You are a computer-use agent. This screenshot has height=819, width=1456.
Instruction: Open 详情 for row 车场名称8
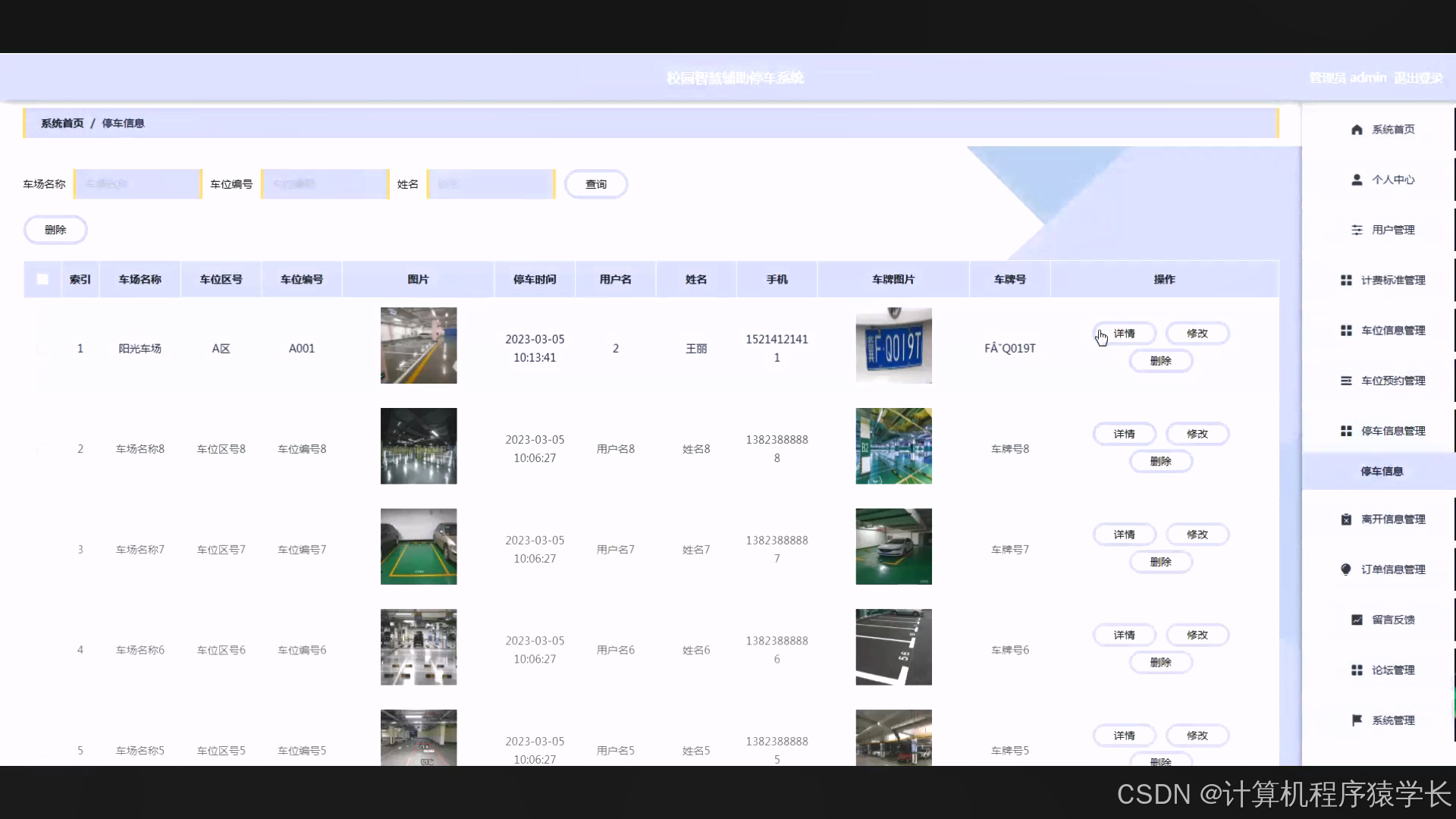pos(1125,434)
